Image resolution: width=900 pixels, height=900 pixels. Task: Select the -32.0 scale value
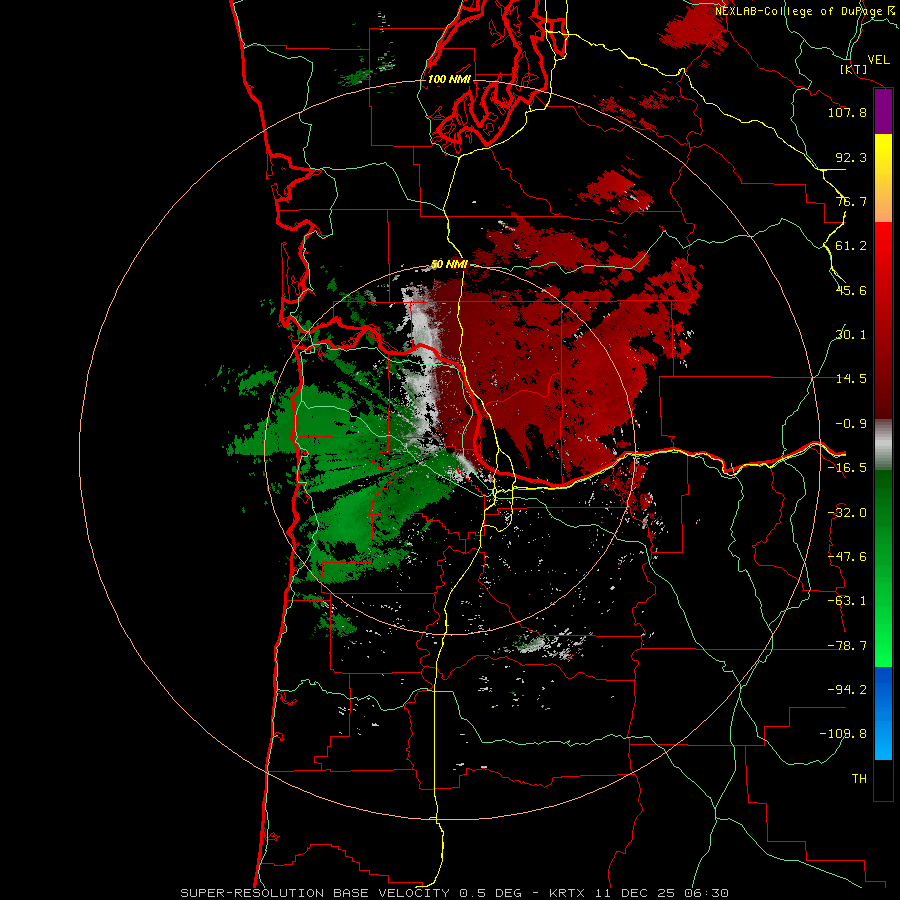click(847, 513)
